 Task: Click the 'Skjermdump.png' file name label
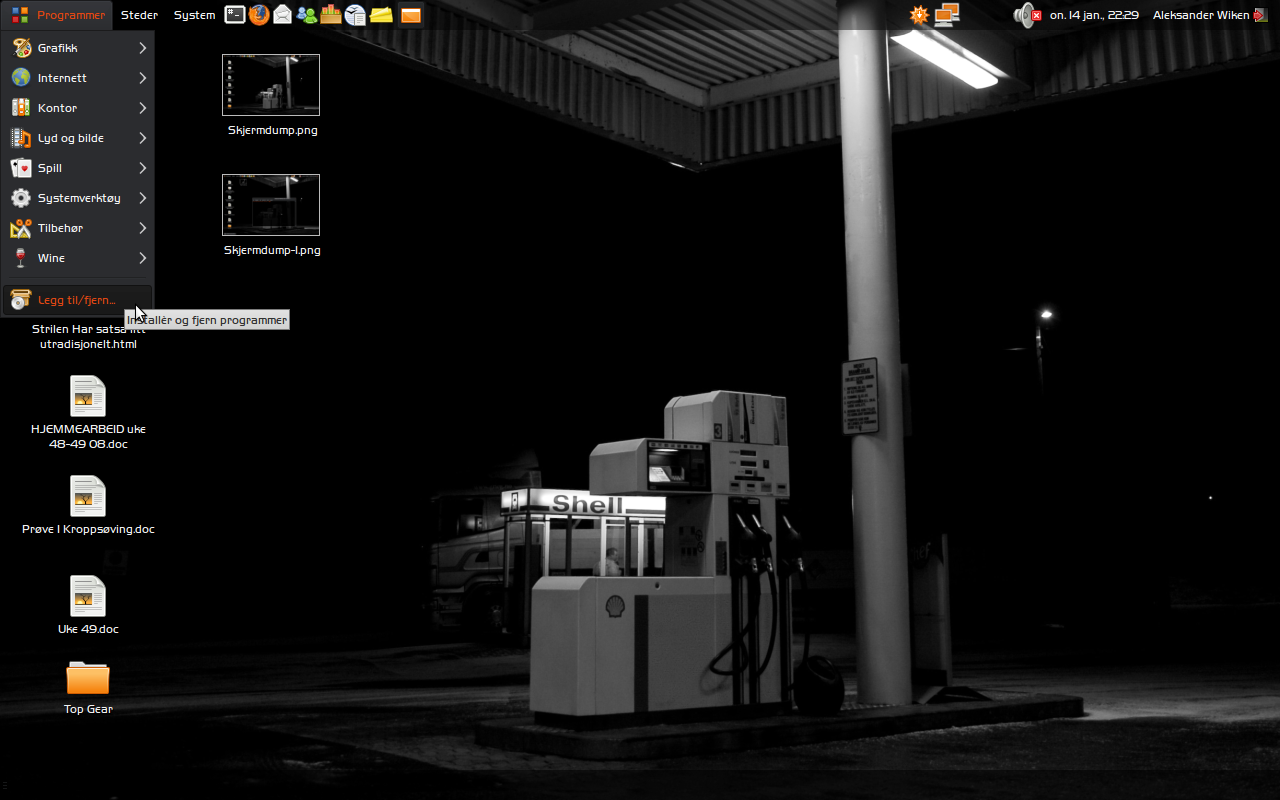272,130
